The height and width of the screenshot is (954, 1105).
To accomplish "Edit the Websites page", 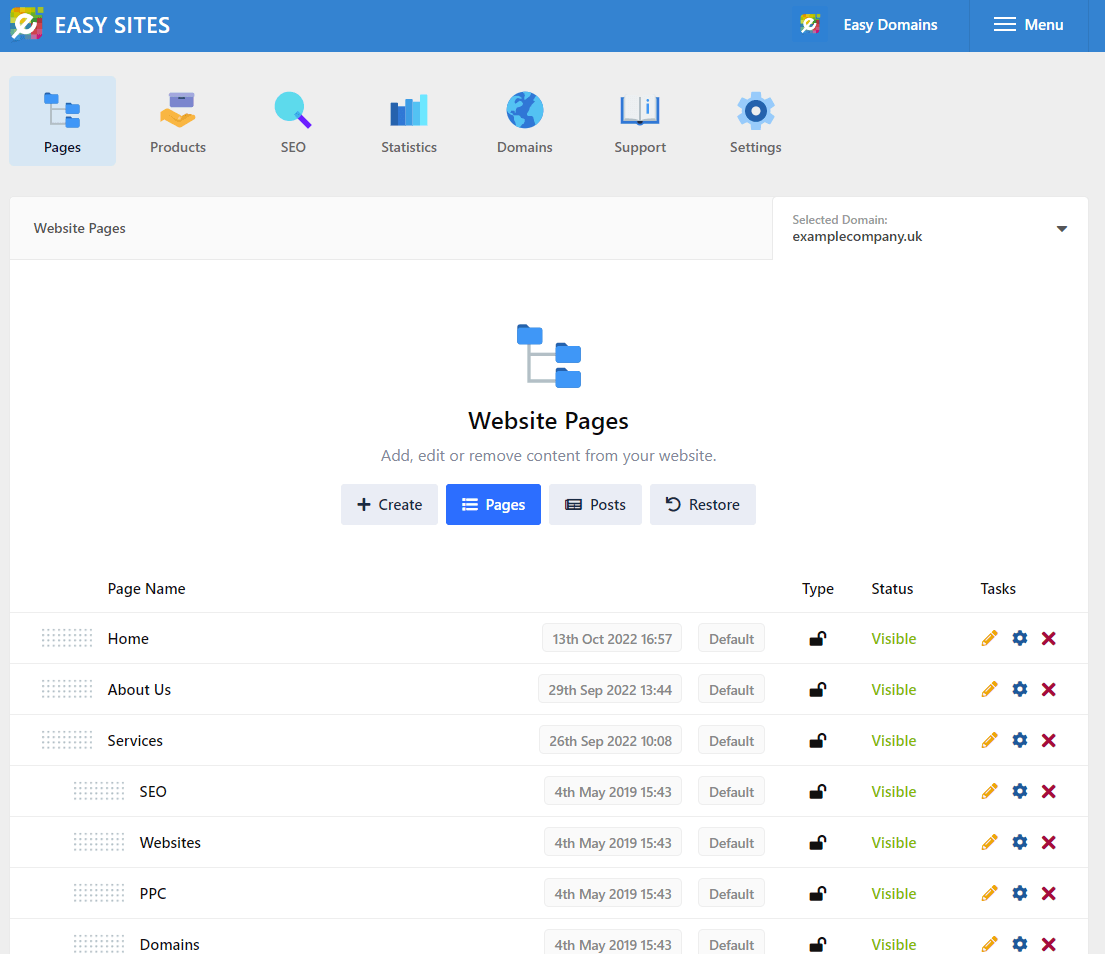I will point(989,842).
